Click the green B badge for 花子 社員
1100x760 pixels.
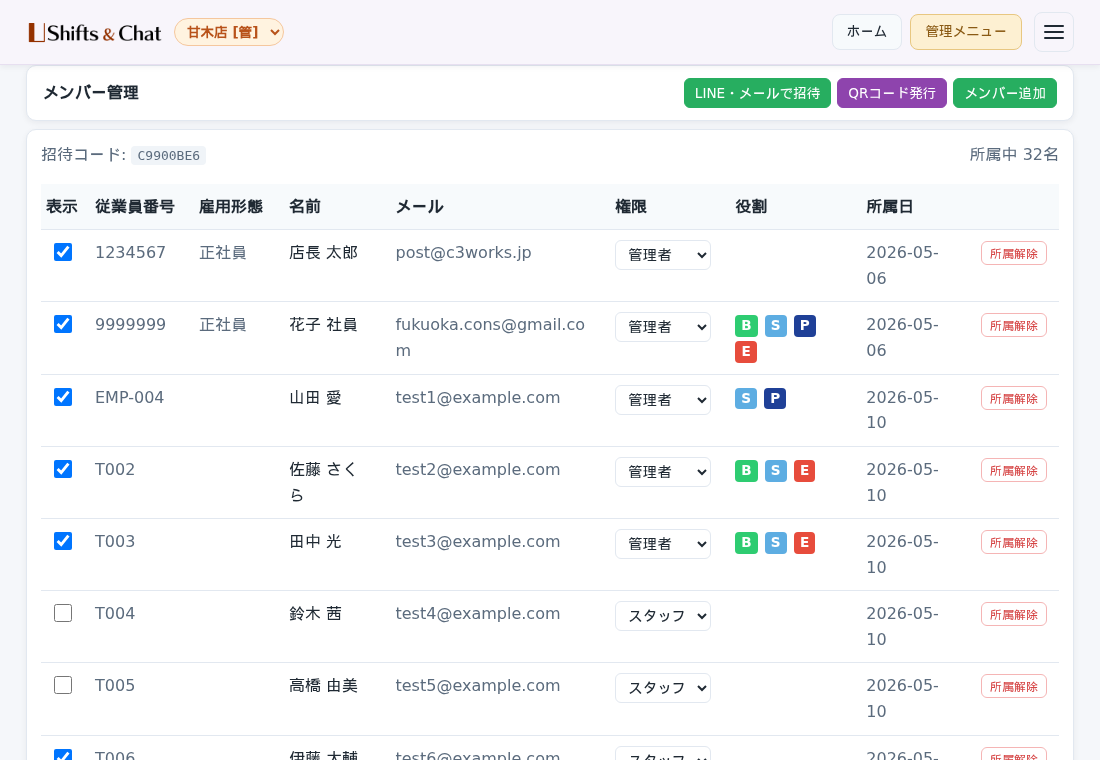[746, 326]
